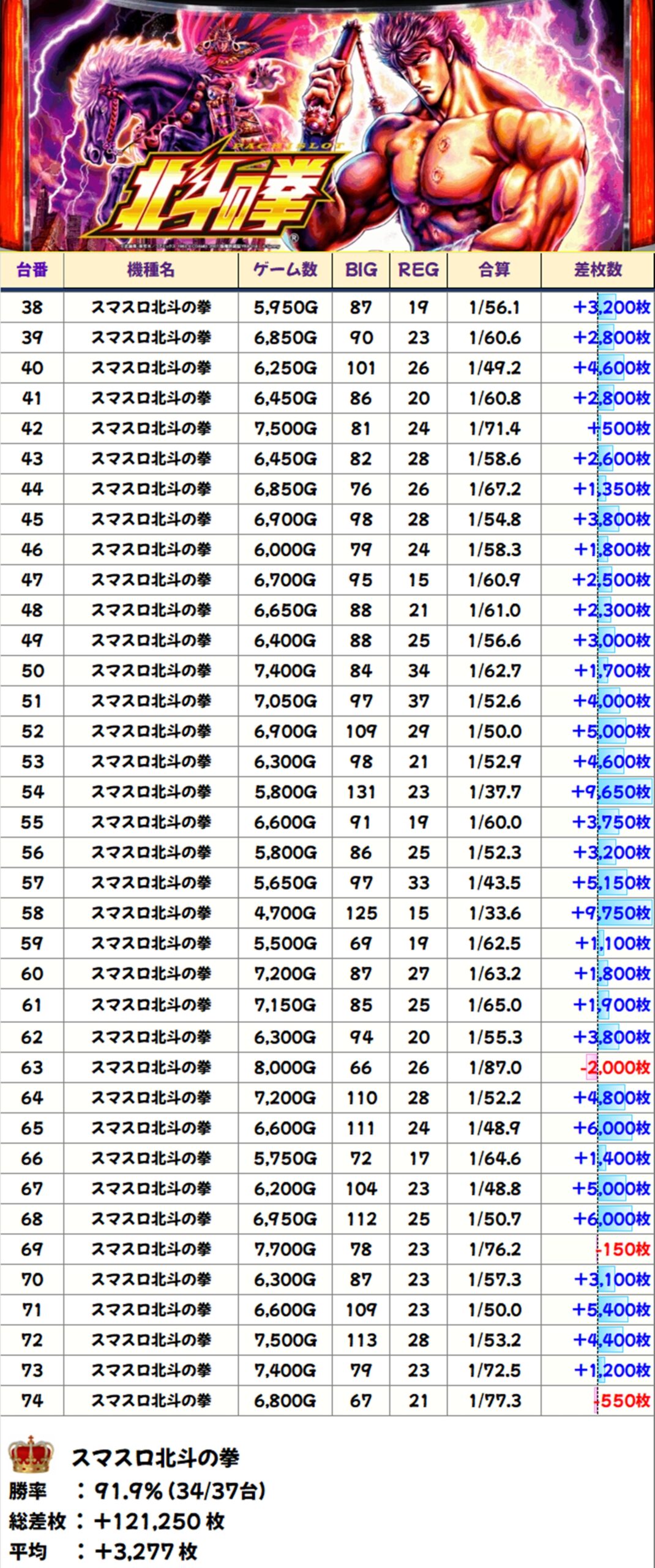Screen dimensions: 655x1568
Task: Click the 差枚数 column header
Action: (597, 269)
